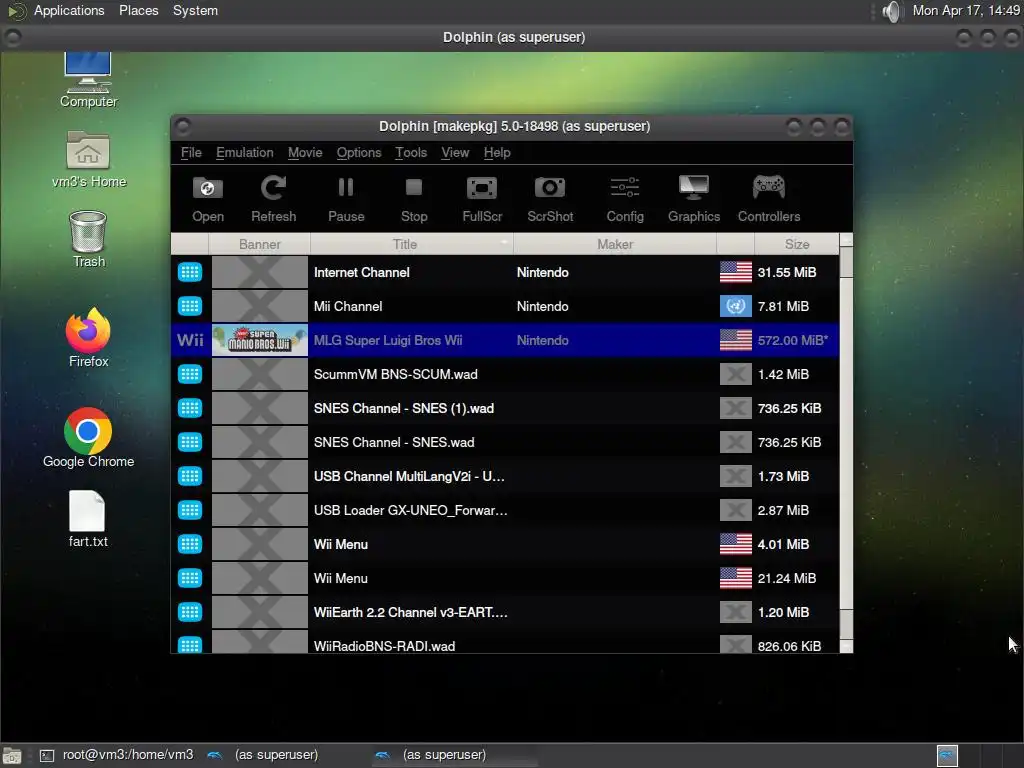Open the Movie menu
The width and height of the screenshot is (1024, 768).
(305, 152)
